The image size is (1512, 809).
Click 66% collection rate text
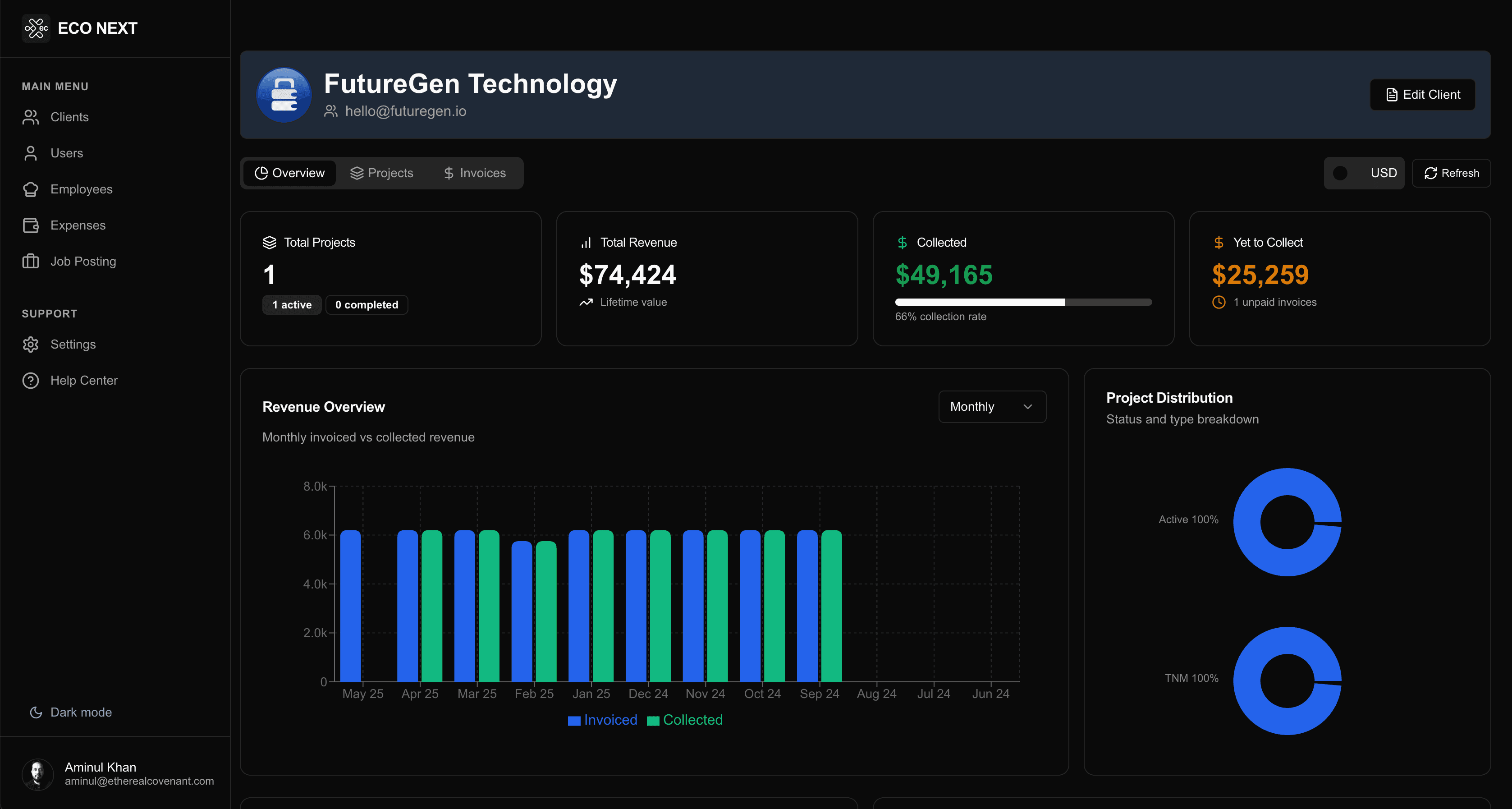coord(940,317)
